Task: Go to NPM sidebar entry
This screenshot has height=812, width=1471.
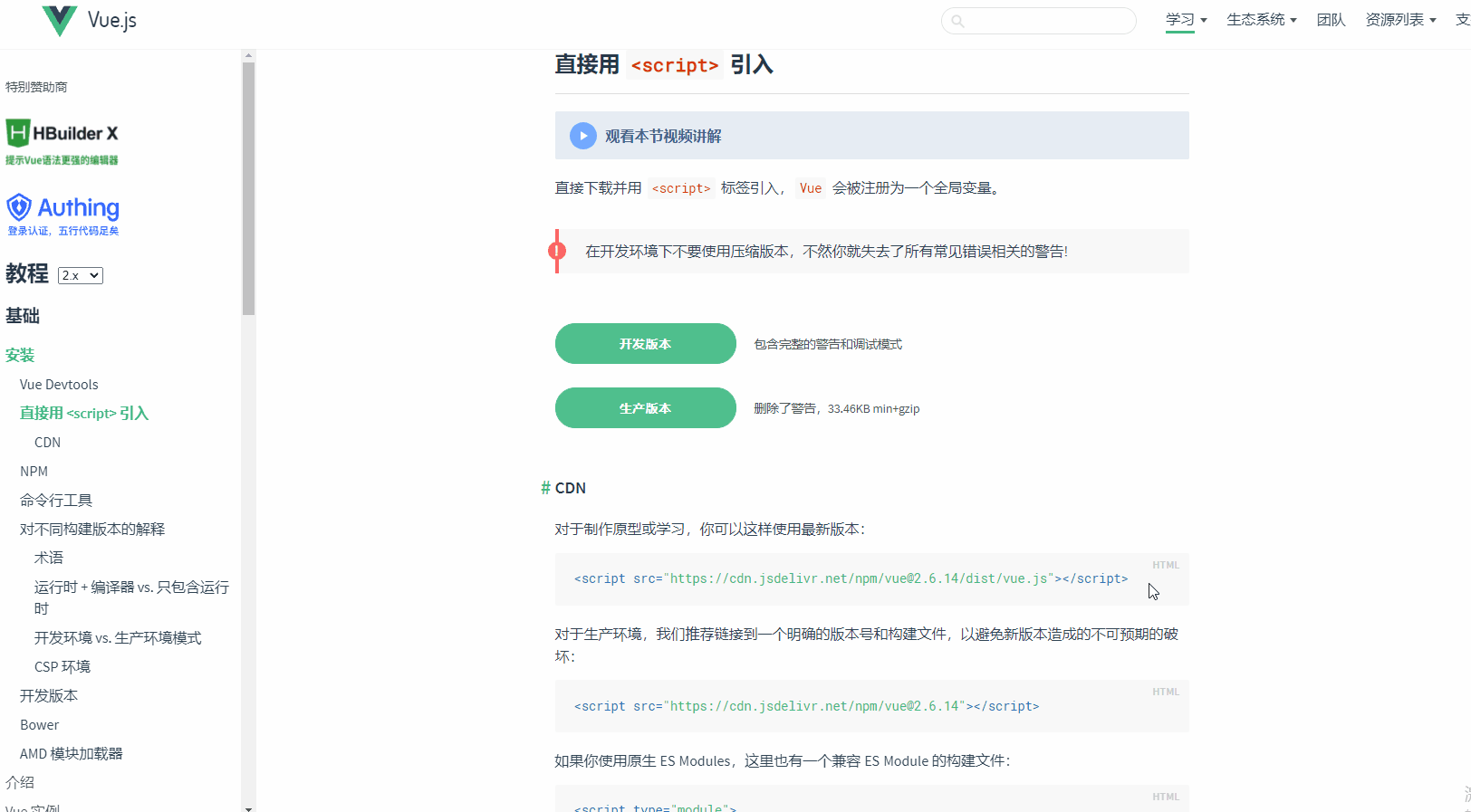Action: (34, 471)
